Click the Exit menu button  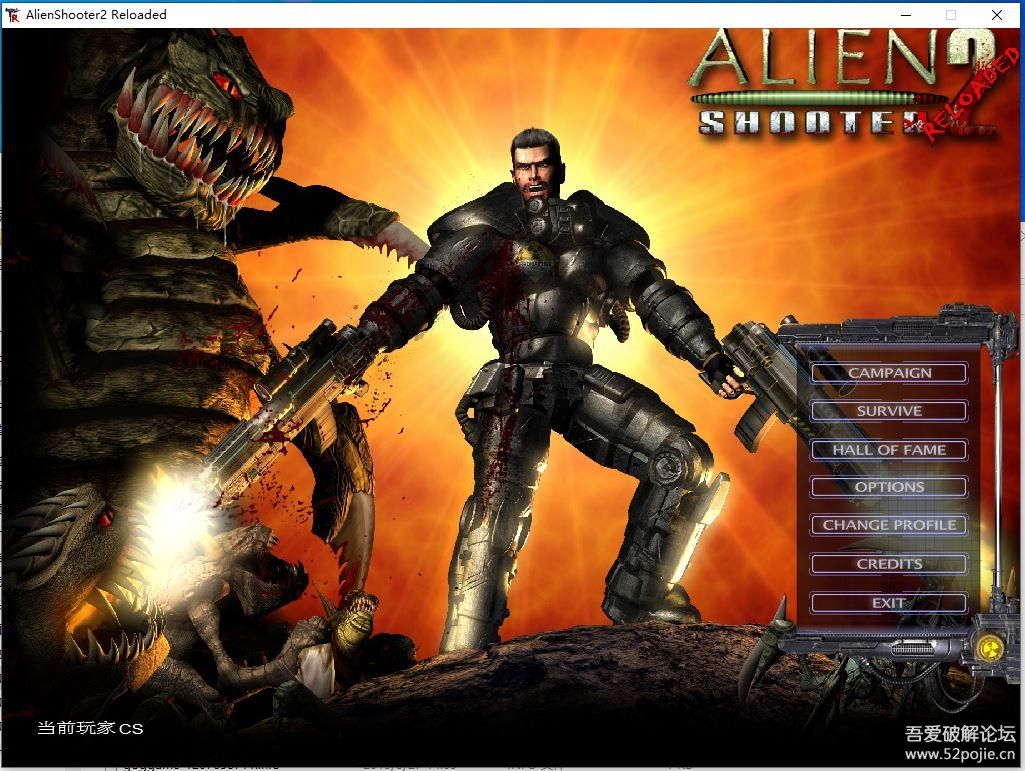pyautogui.click(x=889, y=602)
